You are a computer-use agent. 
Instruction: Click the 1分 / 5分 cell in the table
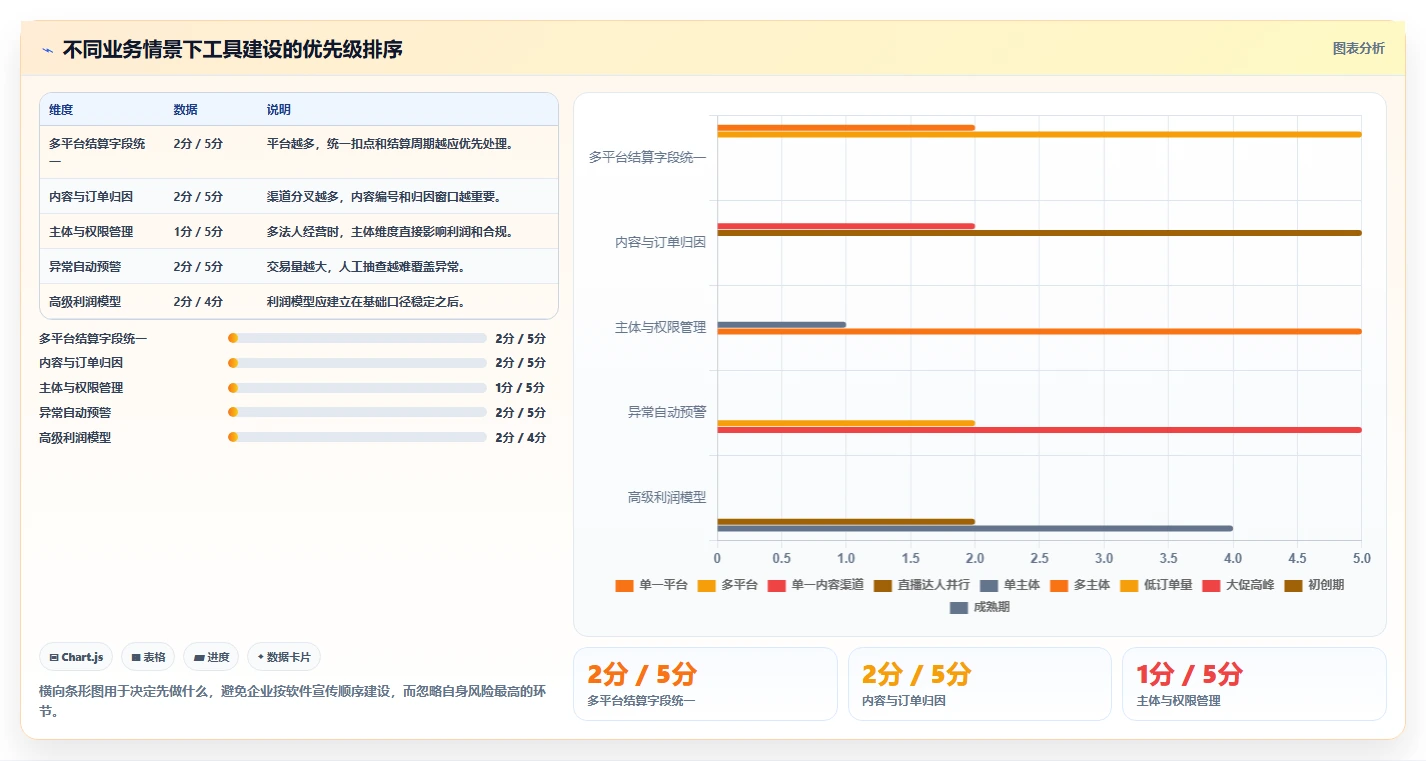click(x=198, y=231)
